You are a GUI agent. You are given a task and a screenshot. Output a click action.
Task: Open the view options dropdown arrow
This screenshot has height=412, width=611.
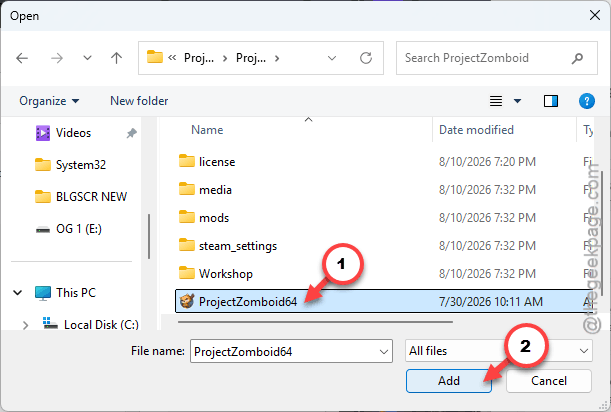(x=517, y=101)
